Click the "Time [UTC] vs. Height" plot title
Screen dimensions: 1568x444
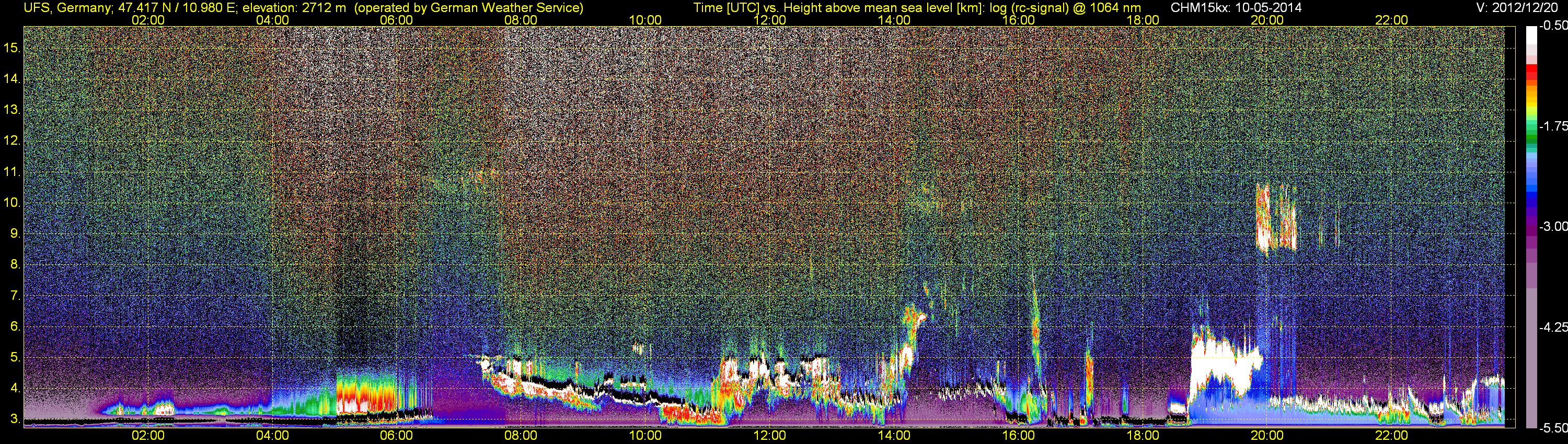pyautogui.click(x=917, y=7)
